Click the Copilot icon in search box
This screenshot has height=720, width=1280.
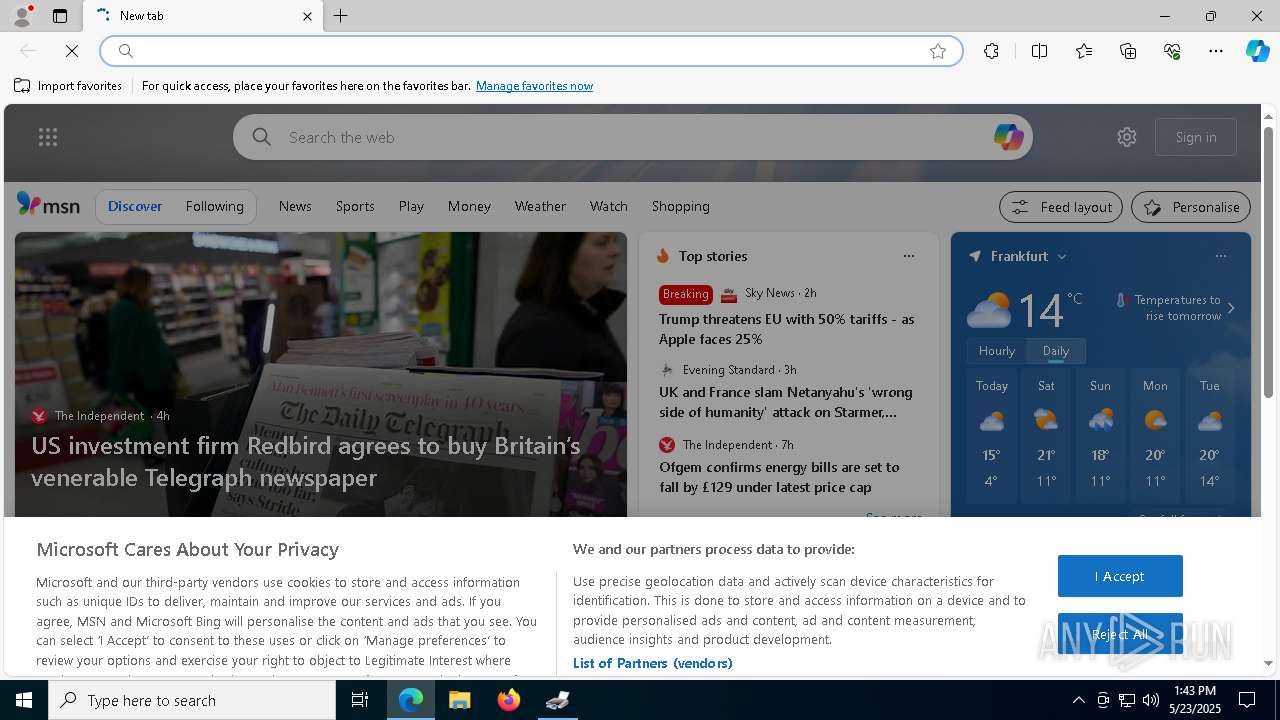[1008, 137]
